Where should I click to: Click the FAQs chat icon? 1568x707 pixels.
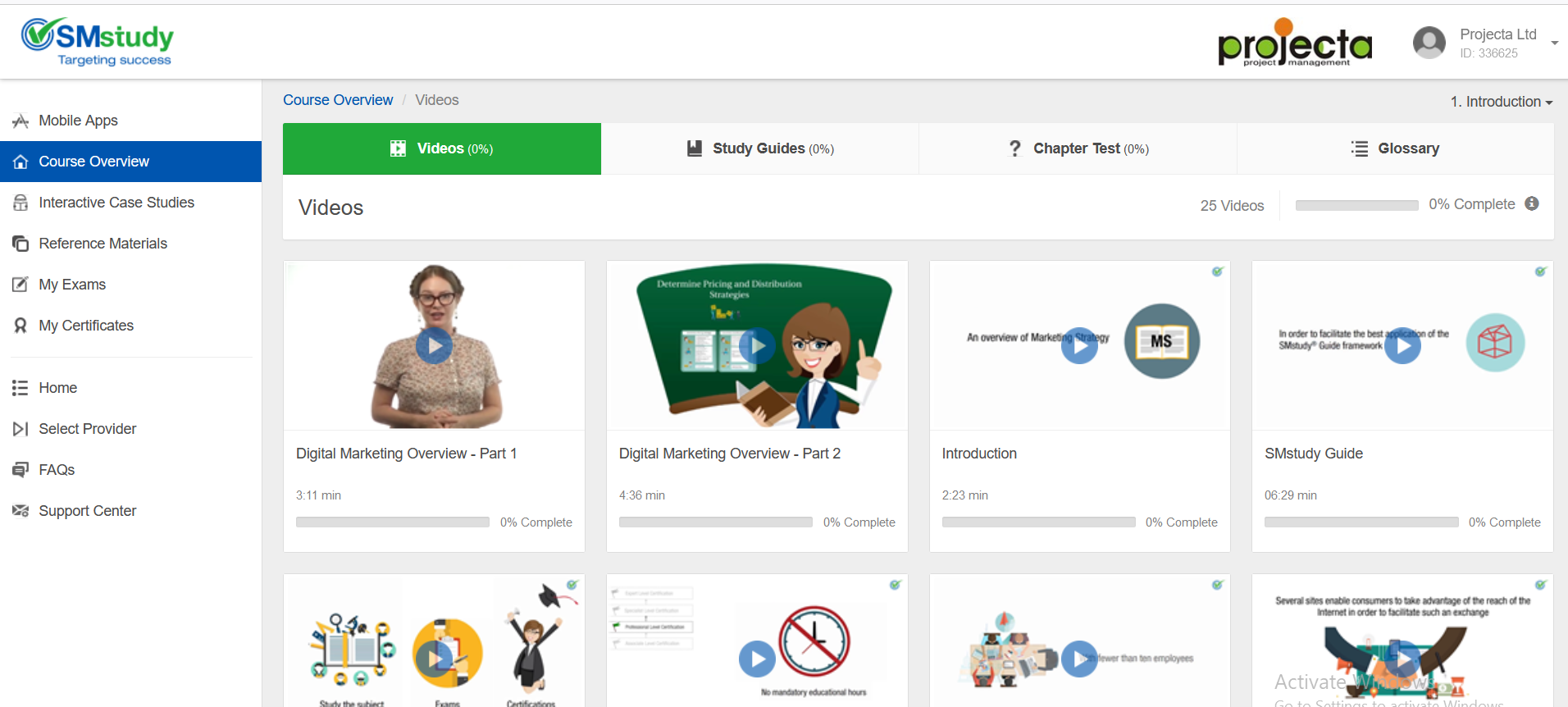(21, 470)
